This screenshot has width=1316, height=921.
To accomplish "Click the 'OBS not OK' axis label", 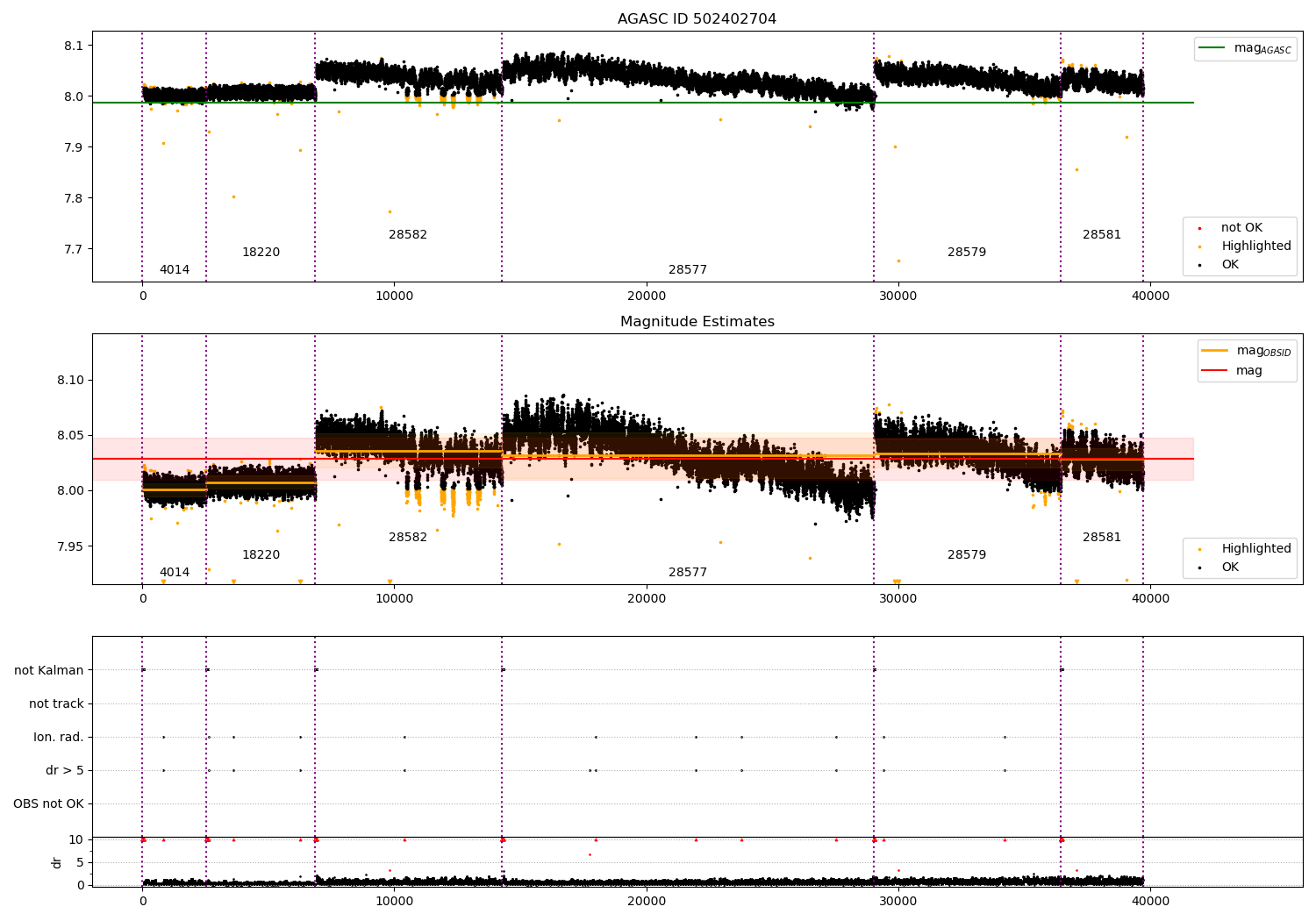I will pos(48,803).
